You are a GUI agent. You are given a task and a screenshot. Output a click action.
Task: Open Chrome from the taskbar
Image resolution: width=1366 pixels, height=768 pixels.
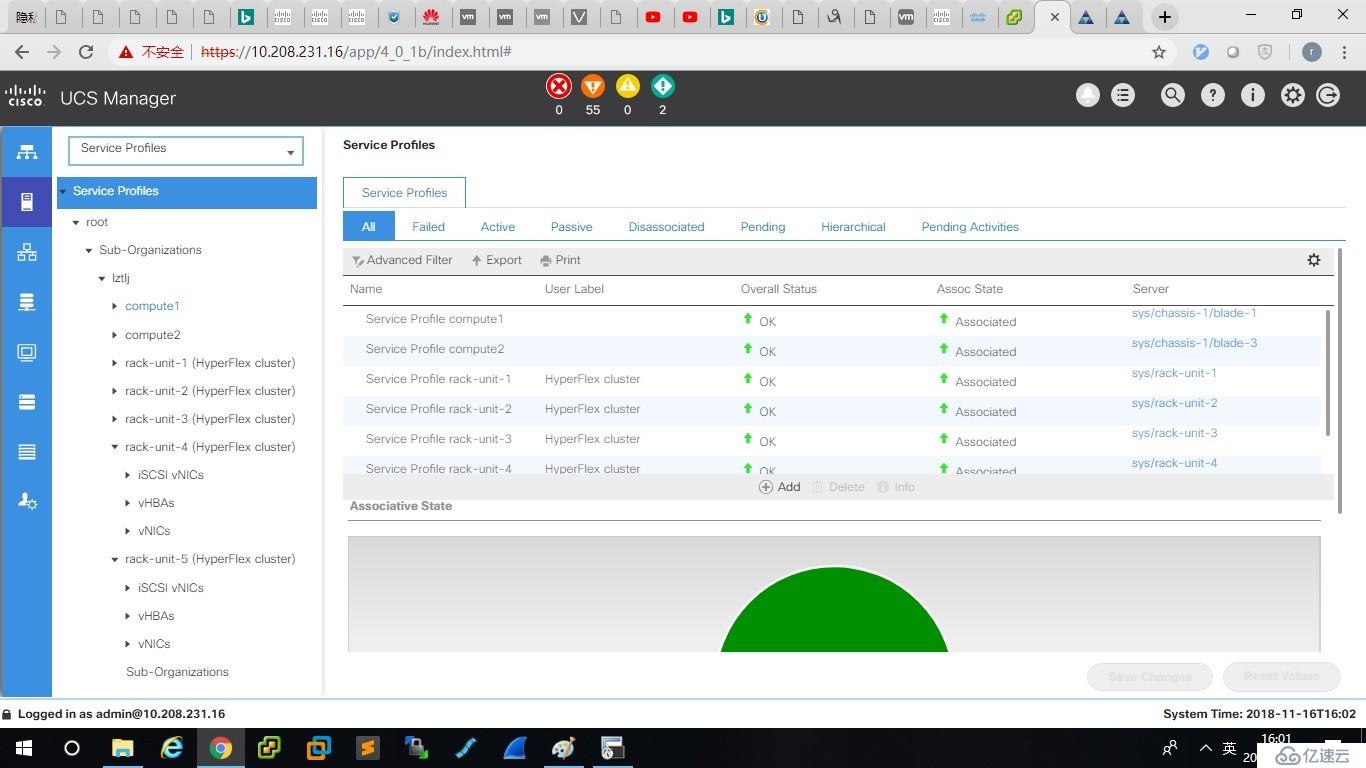pyautogui.click(x=221, y=748)
